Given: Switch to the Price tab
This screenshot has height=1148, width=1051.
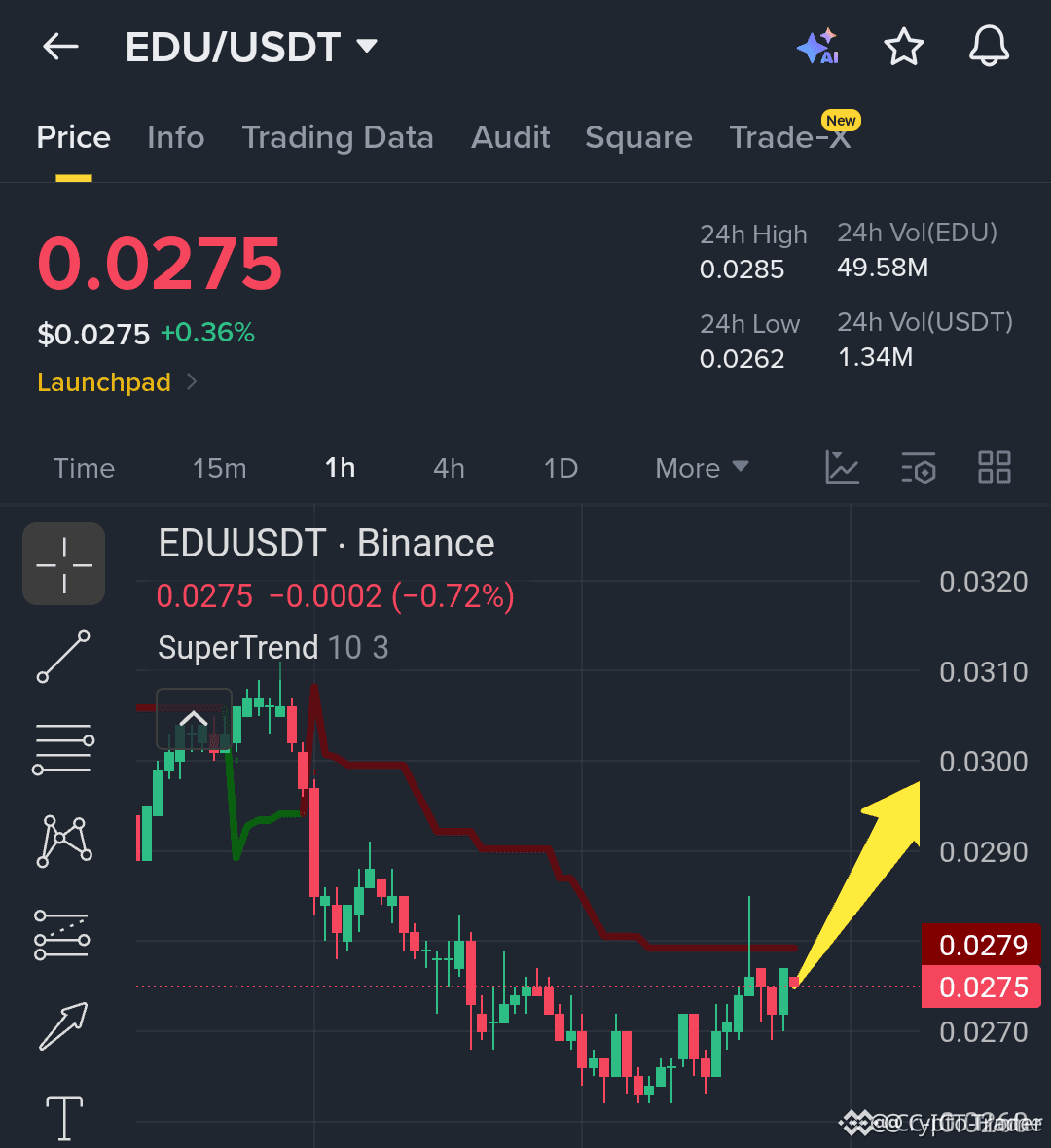Looking at the screenshot, I should 73,137.
